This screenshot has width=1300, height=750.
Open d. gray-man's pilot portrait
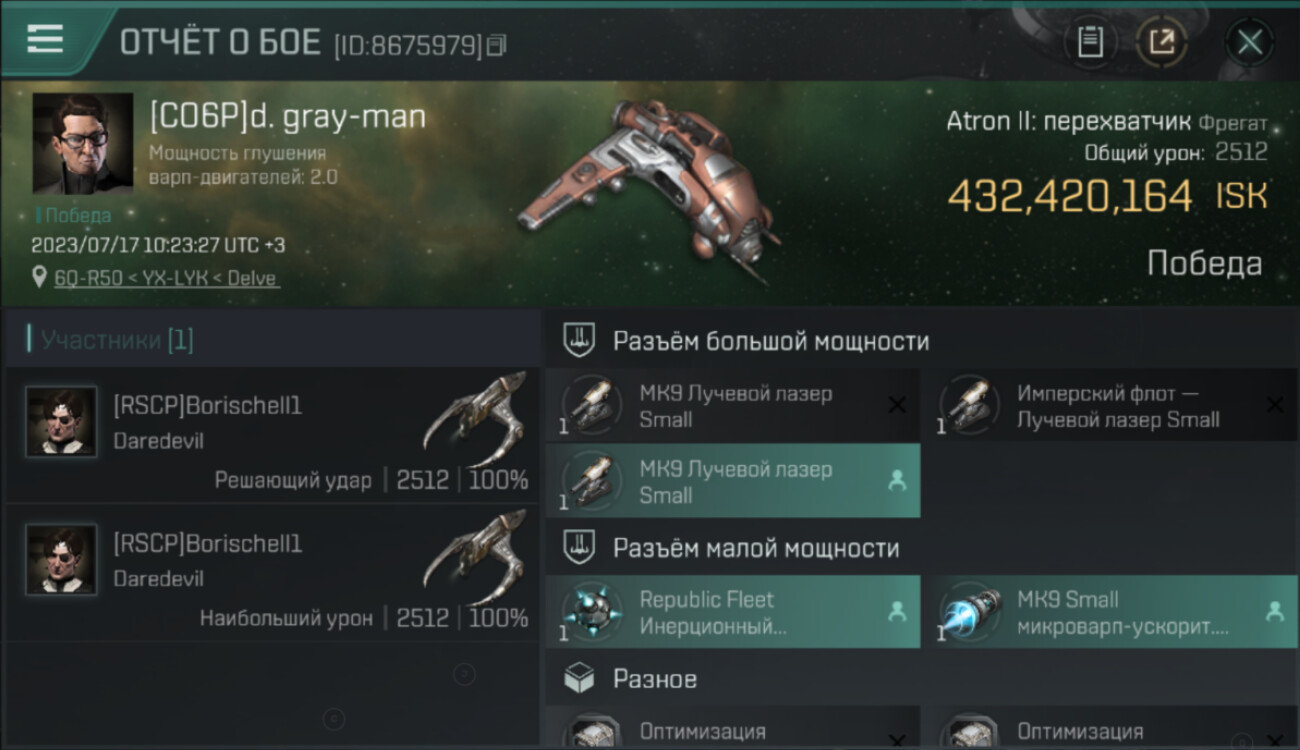(83, 143)
